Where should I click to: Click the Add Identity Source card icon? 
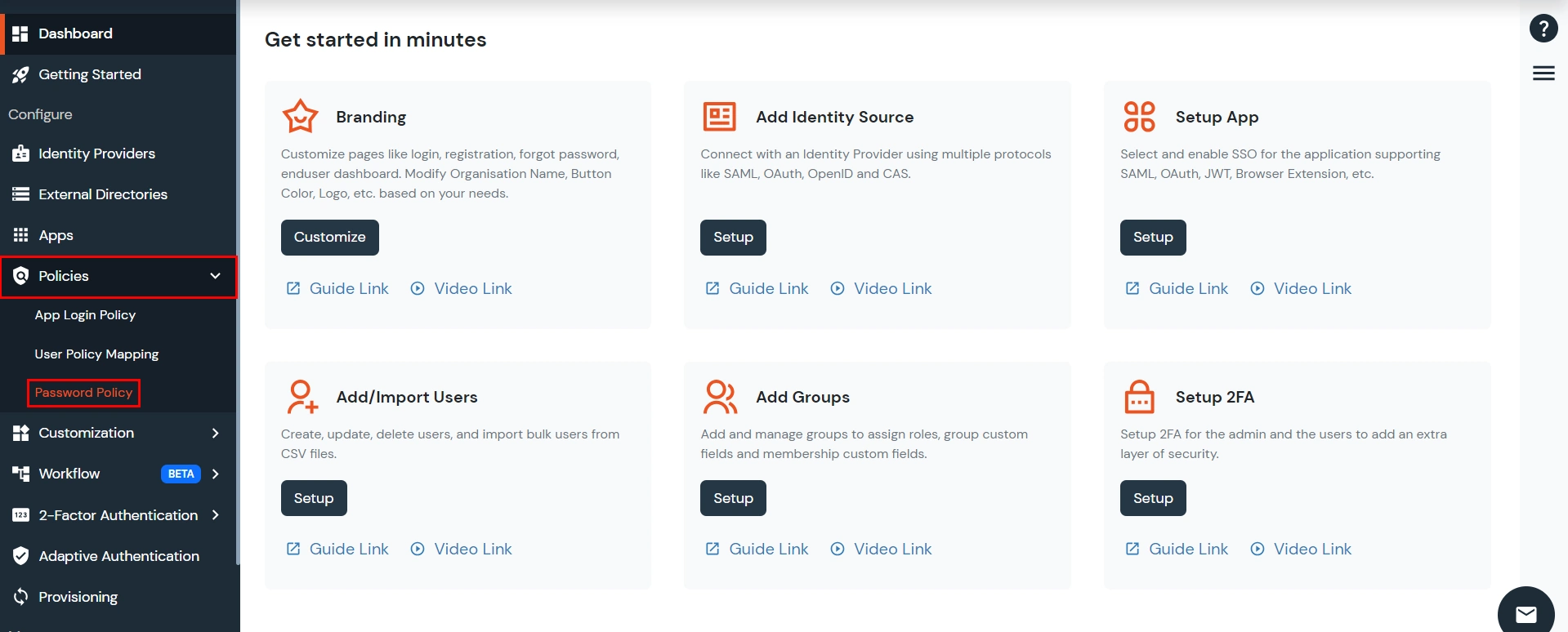(x=720, y=117)
